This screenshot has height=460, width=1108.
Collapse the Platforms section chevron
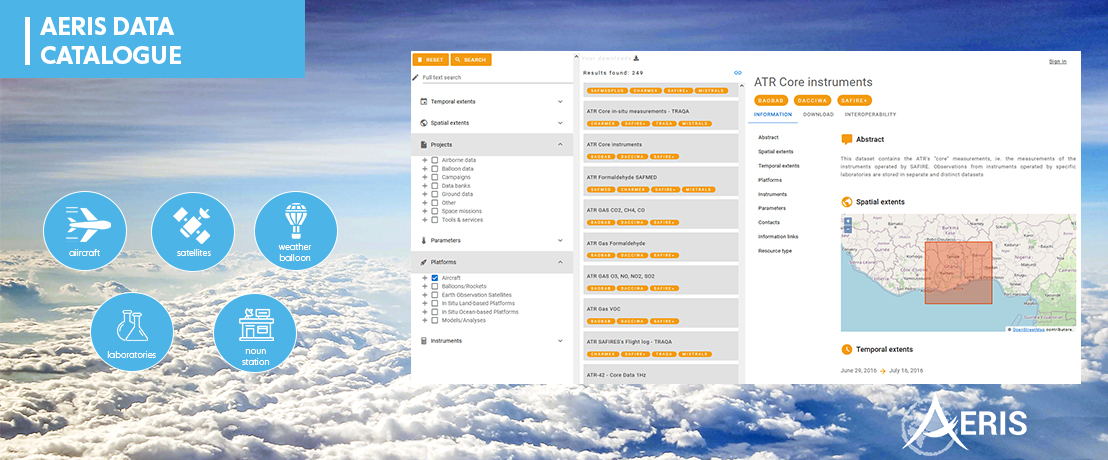tap(560, 262)
